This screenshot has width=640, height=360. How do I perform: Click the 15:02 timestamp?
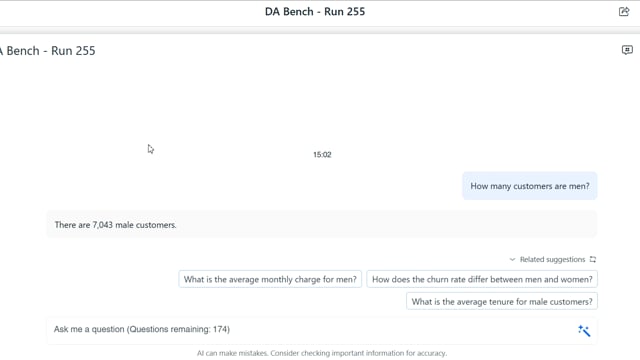(x=322, y=155)
